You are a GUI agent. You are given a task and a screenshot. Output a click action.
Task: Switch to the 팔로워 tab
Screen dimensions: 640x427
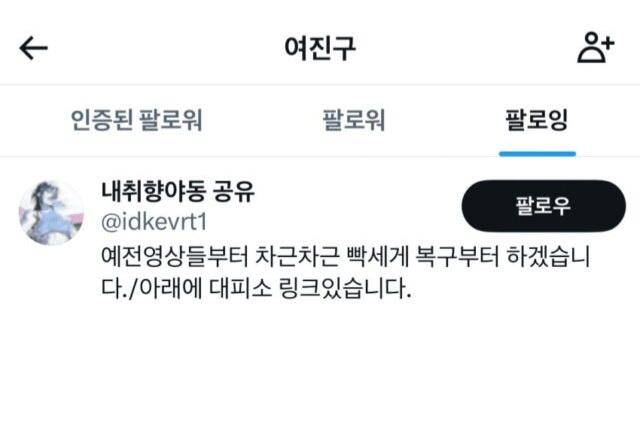pyautogui.click(x=353, y=120)
